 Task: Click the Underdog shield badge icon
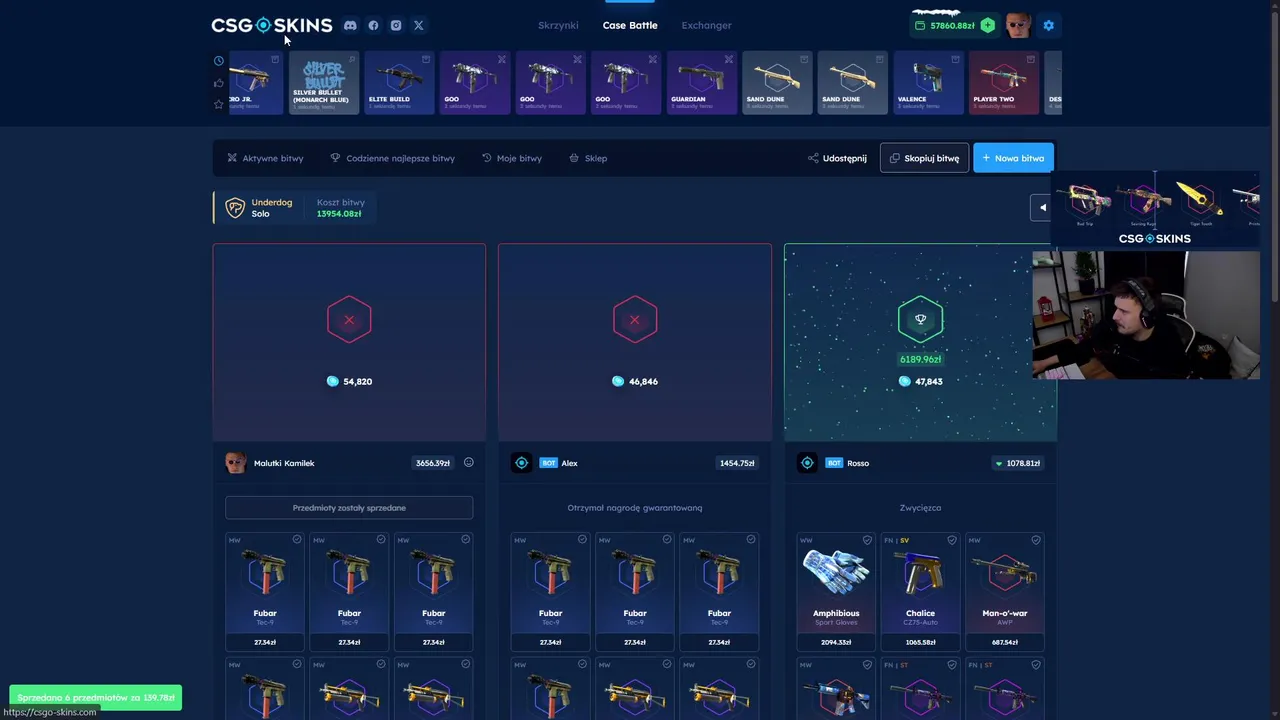235,208
